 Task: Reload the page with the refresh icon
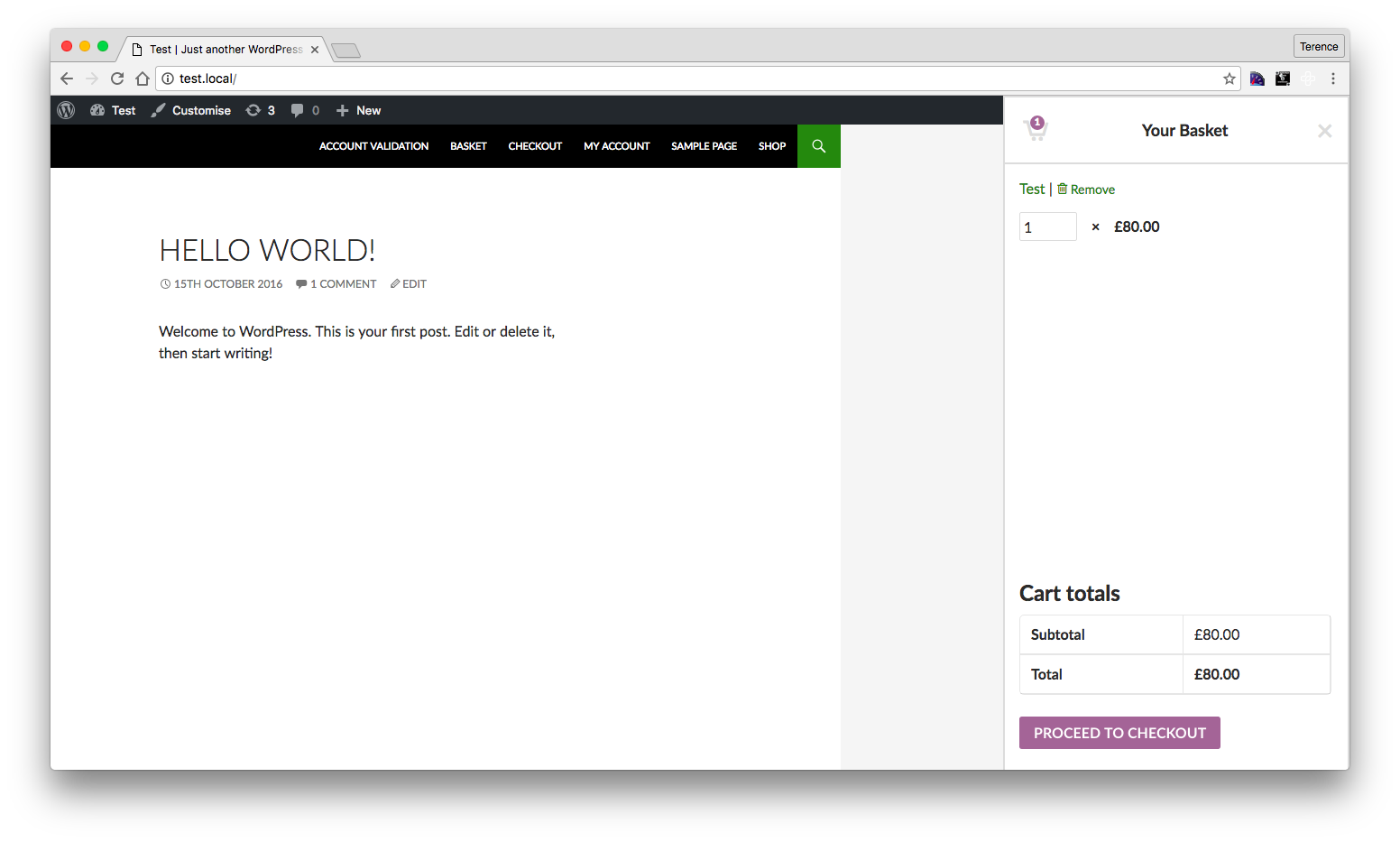117,79
